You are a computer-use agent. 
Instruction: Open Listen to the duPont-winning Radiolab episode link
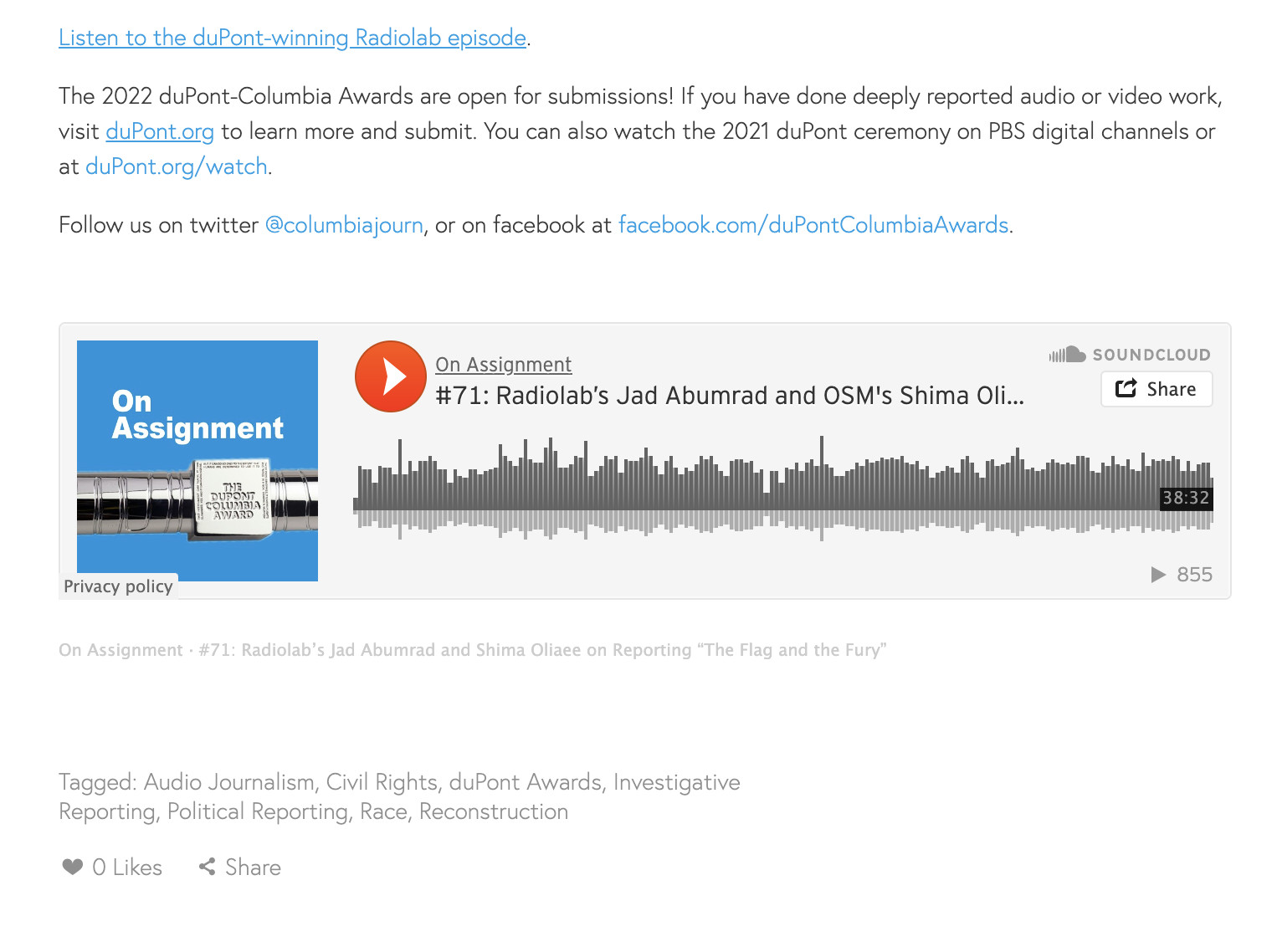point(293,38)
